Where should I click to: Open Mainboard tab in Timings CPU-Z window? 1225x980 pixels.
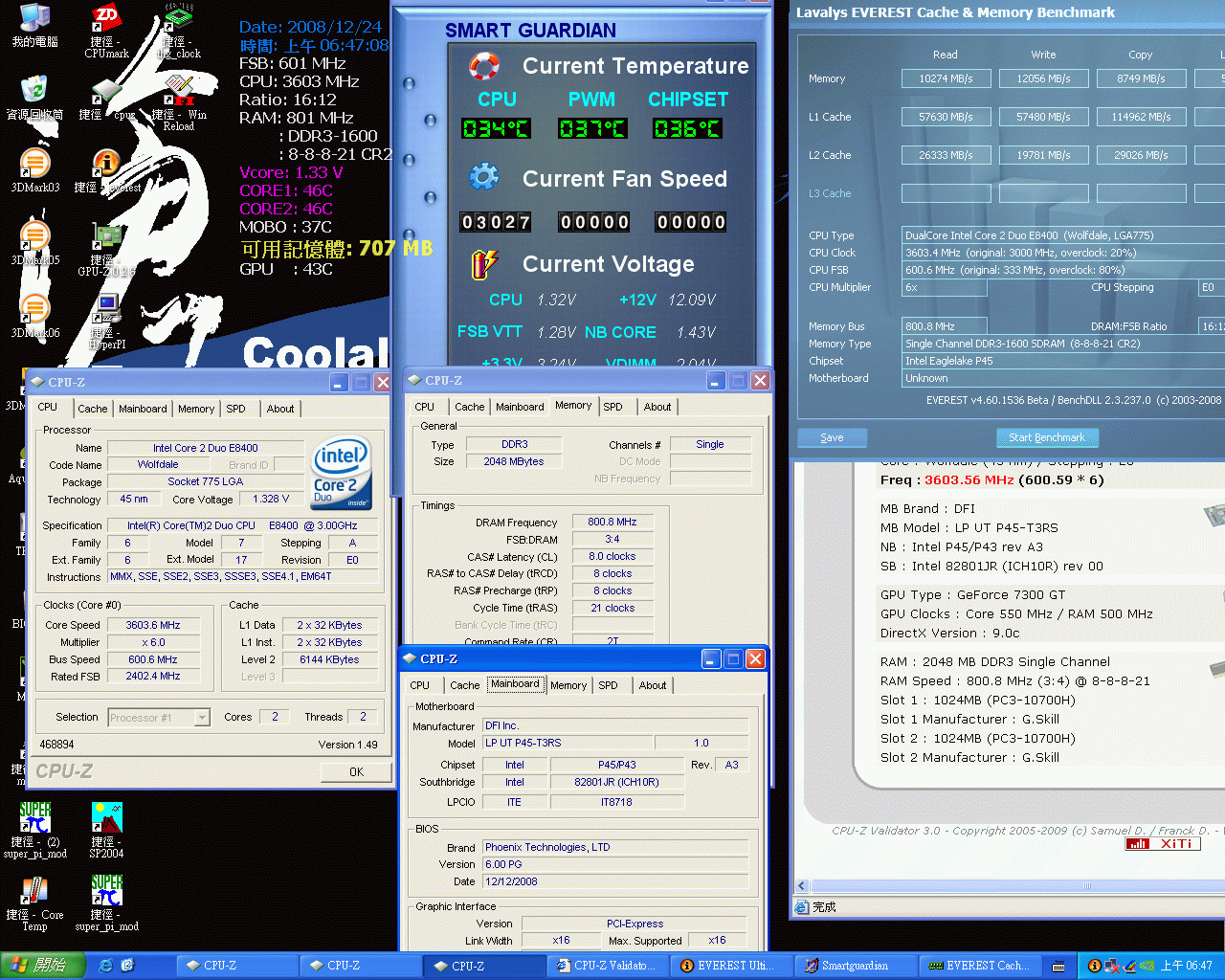coord(520,407)
